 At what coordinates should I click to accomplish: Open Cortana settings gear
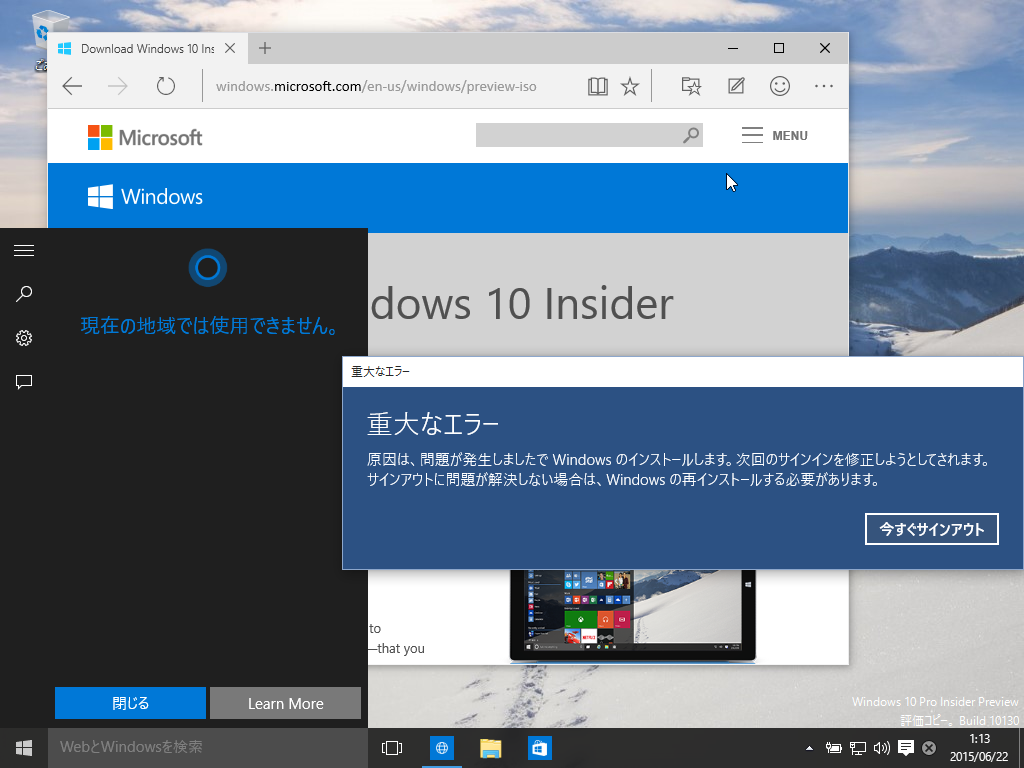tap(24, 338)
